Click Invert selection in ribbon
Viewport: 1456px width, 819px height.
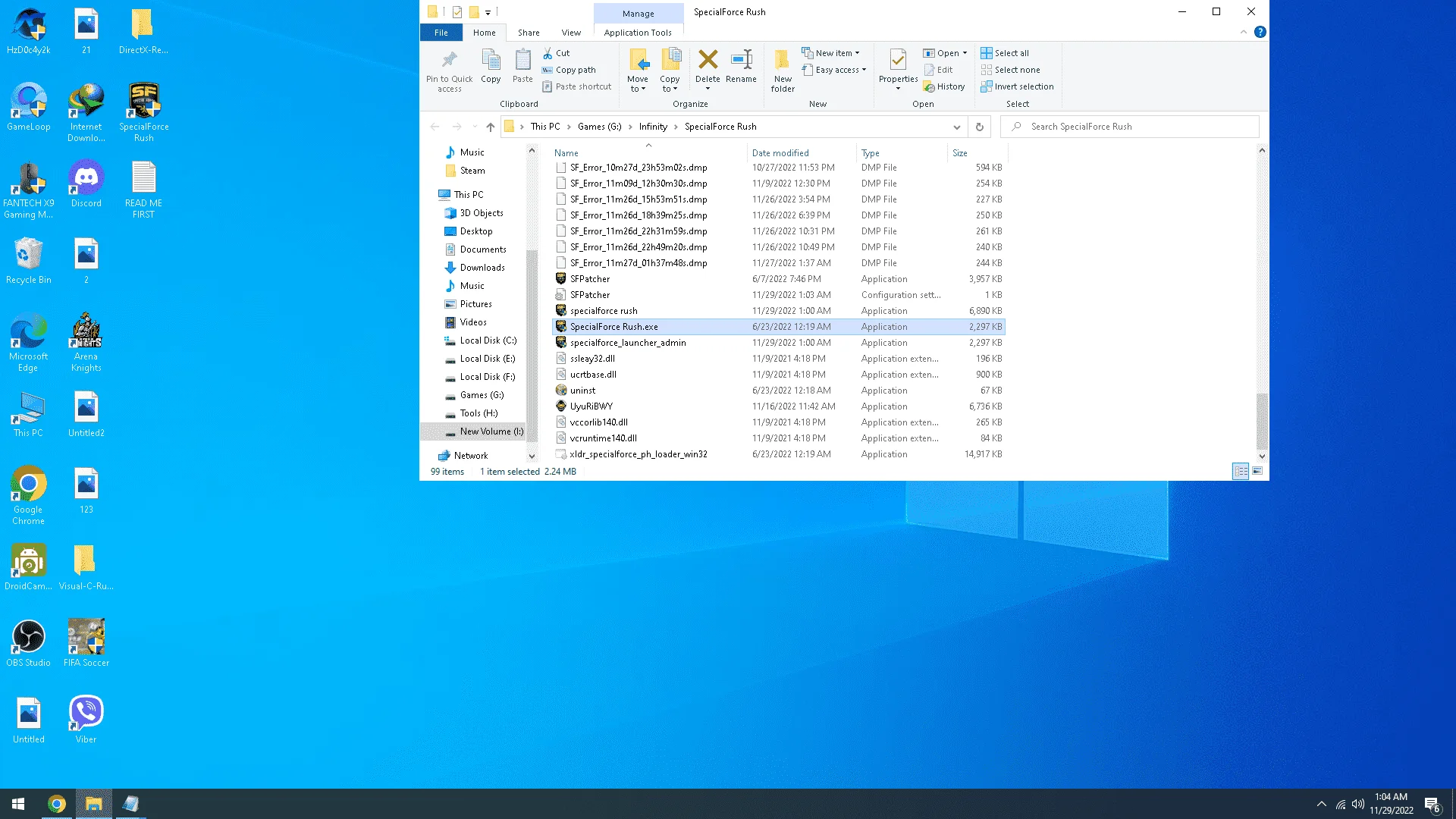(1017, 86)
